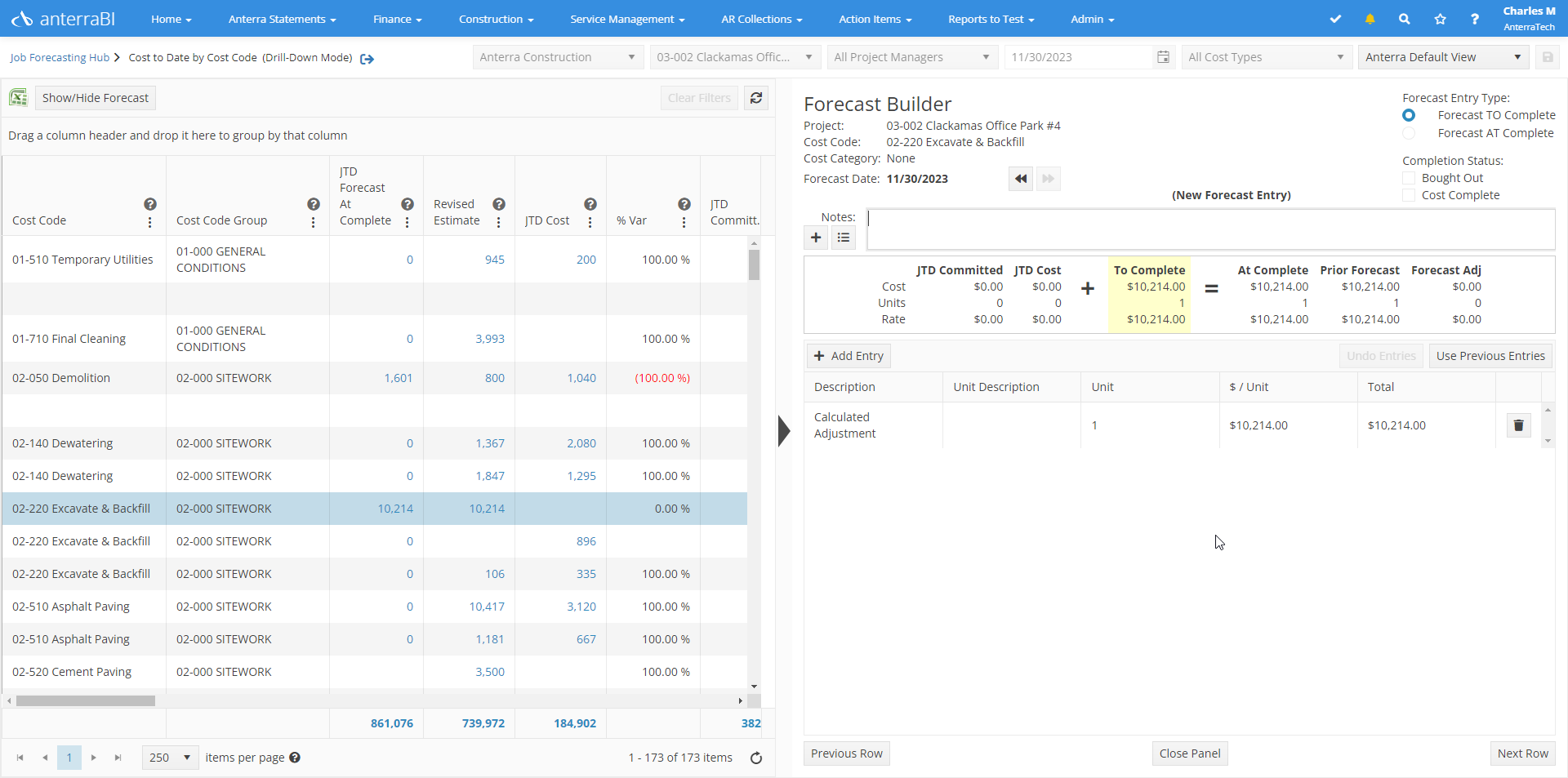The width and height of the screenshot is (1568, 778).
Task: Open All Project Managers dropdown
Action: [912, 57]
